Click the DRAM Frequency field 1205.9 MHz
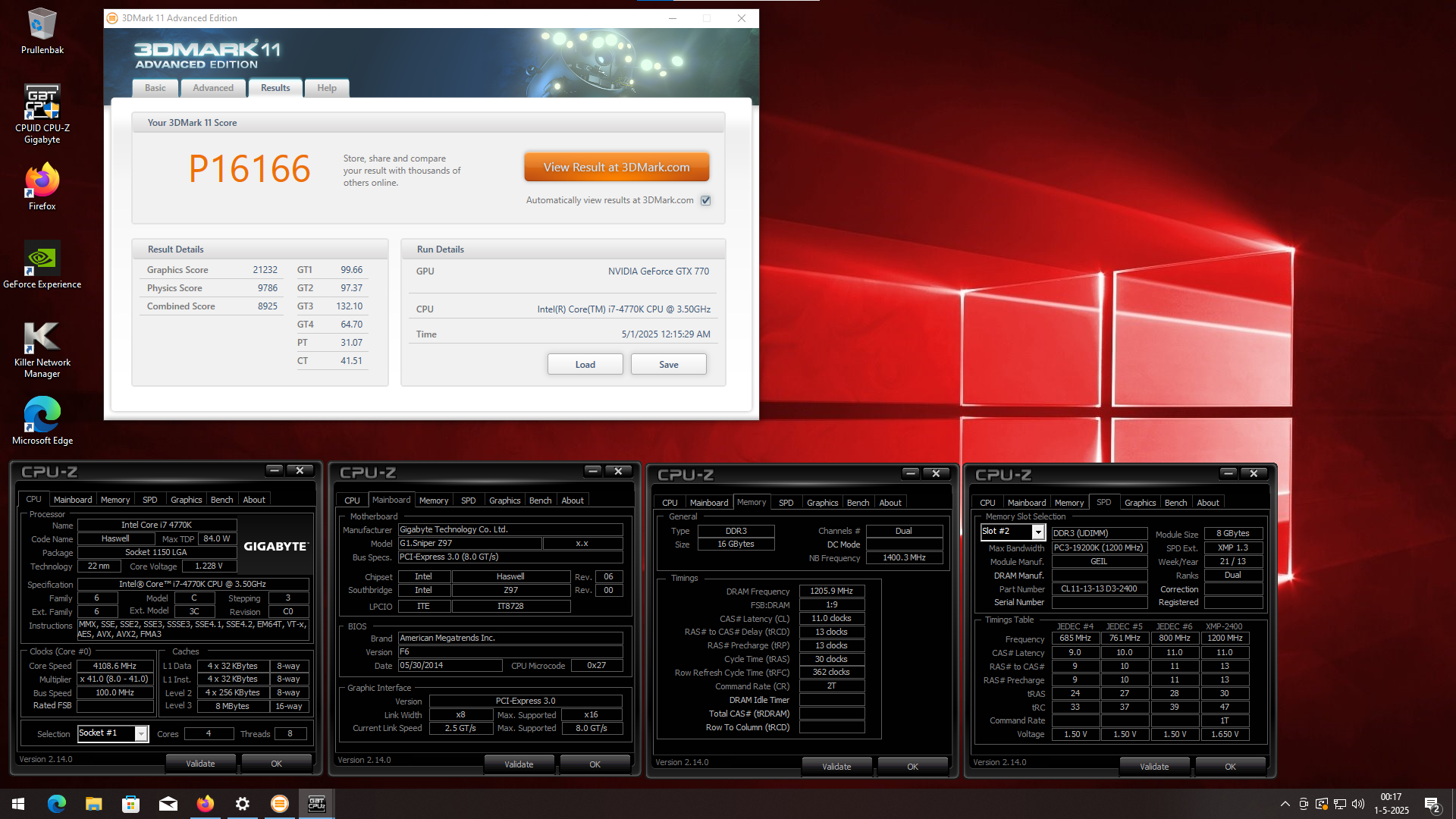The width and height of the screenshot is (1456, 819). coord(831,591)
